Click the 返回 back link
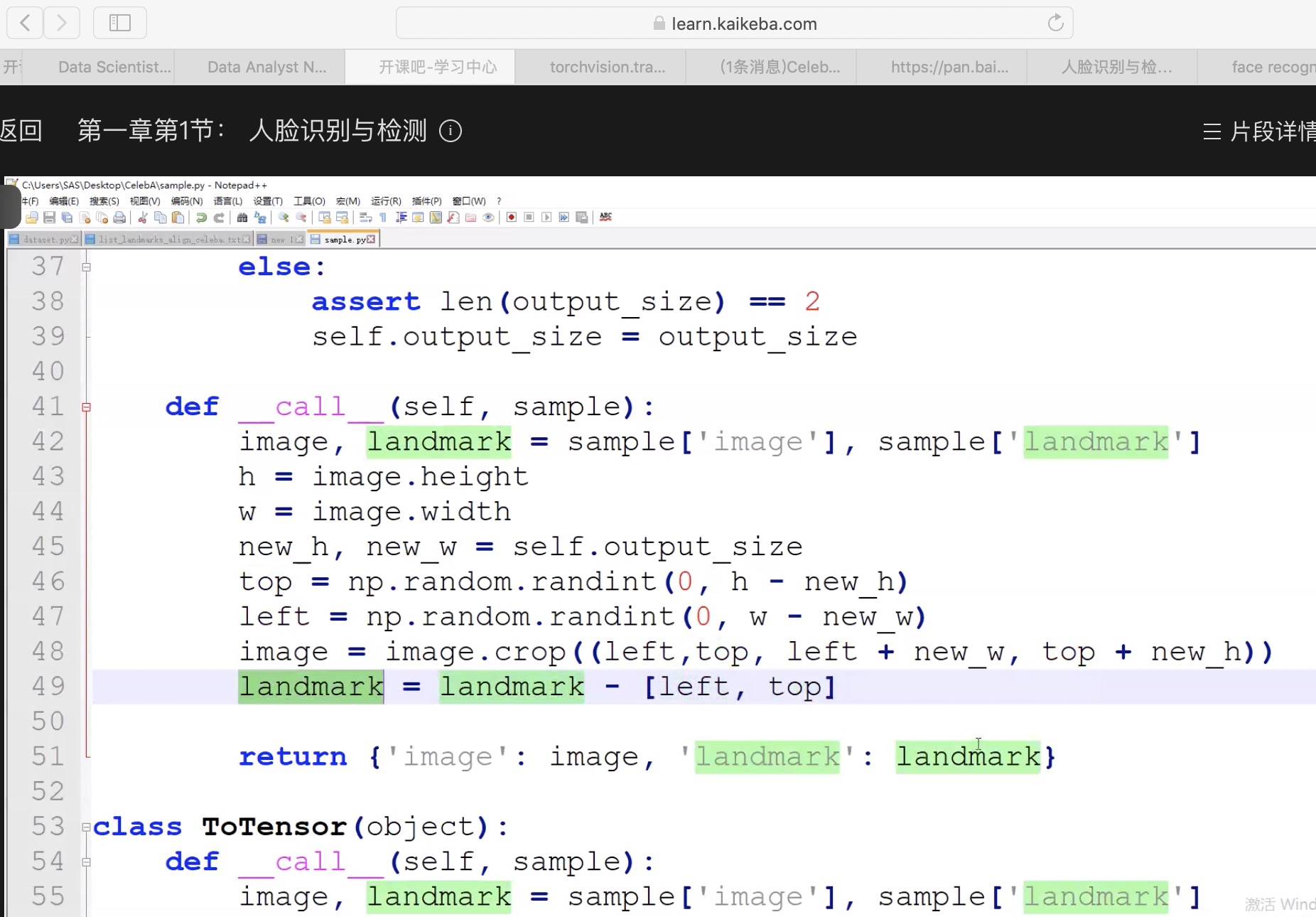Screen dimensions: 1316x917 coord(21,131)
